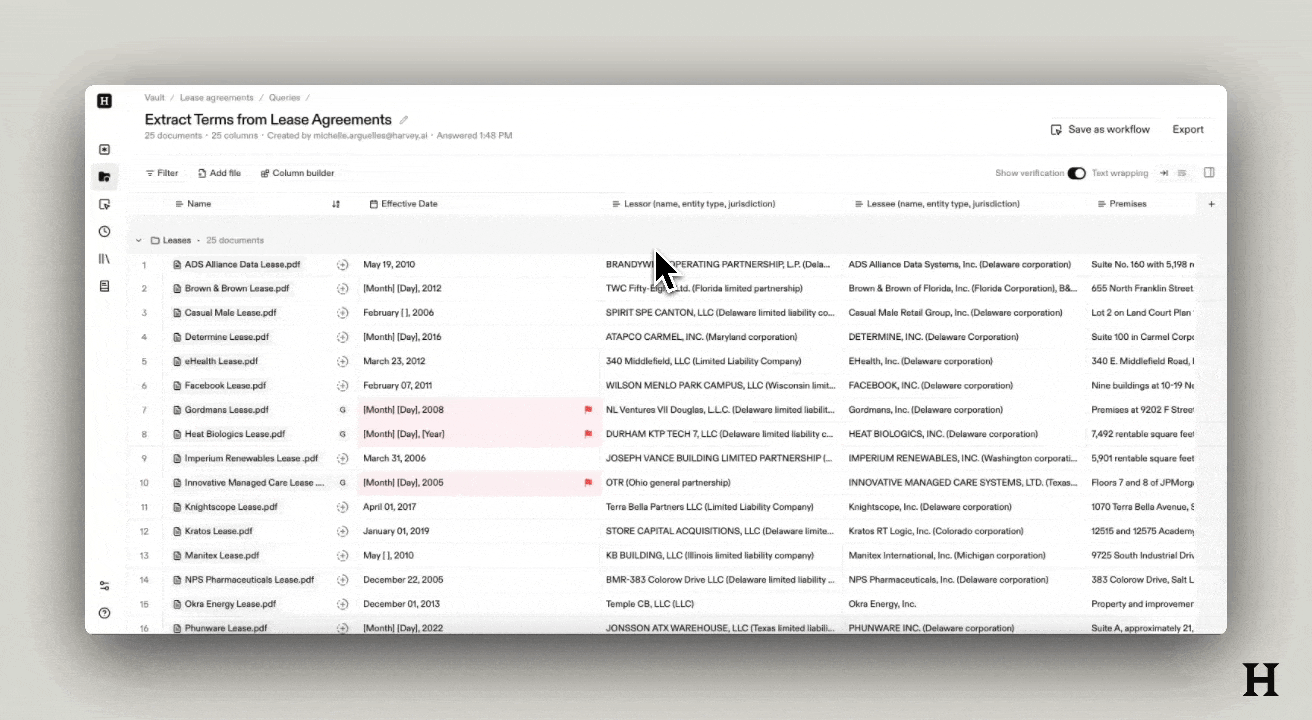1312x720 pixels.
Task: Select the 'Temple CB, LLC (LLC)' lessor cell
Action: pos(721,604)
